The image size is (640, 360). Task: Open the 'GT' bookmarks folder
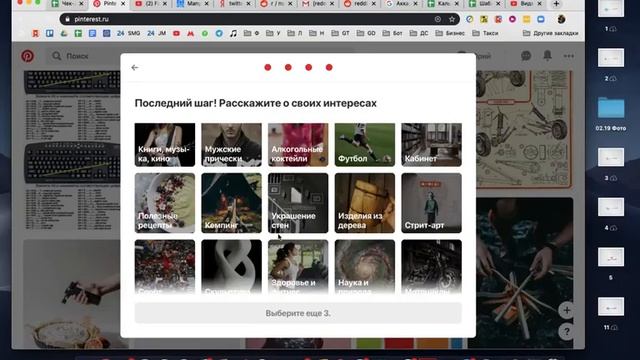tap(340, 33)
